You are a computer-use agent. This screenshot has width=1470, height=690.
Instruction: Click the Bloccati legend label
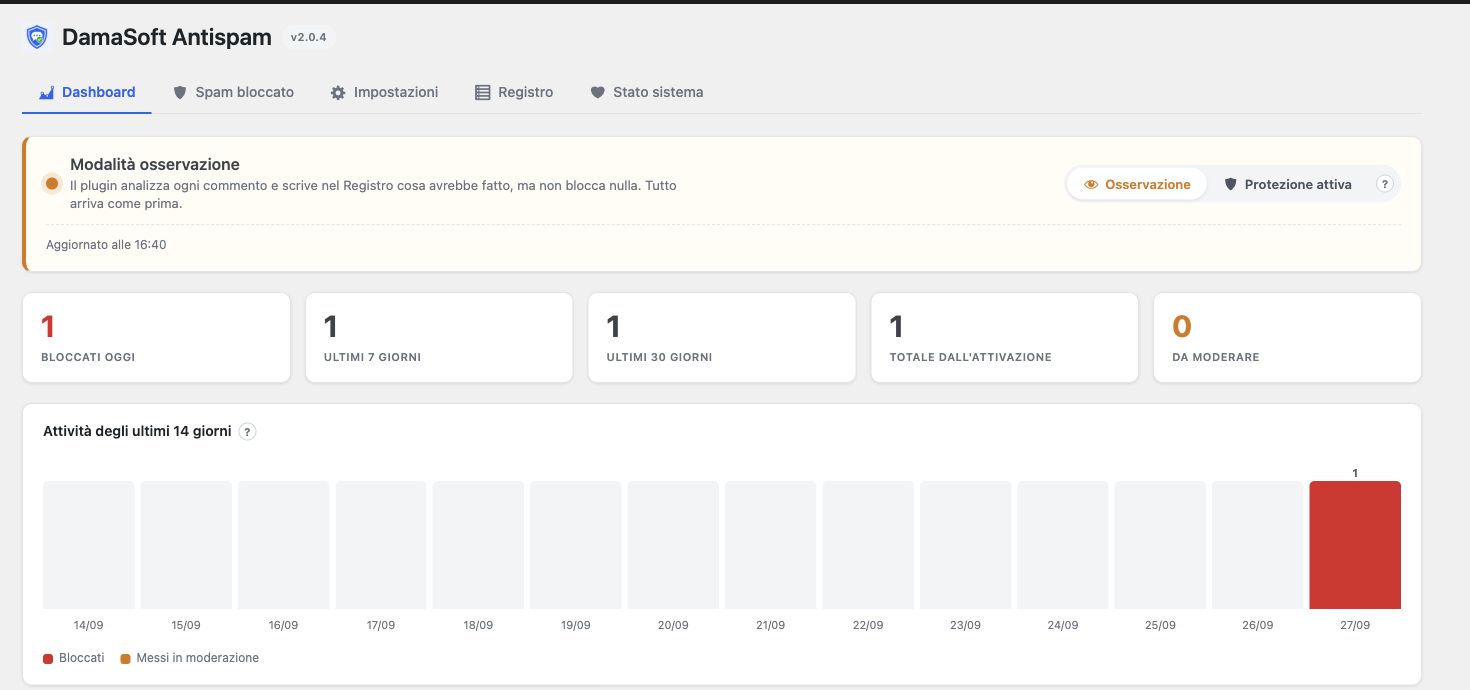tap(81, 658)
